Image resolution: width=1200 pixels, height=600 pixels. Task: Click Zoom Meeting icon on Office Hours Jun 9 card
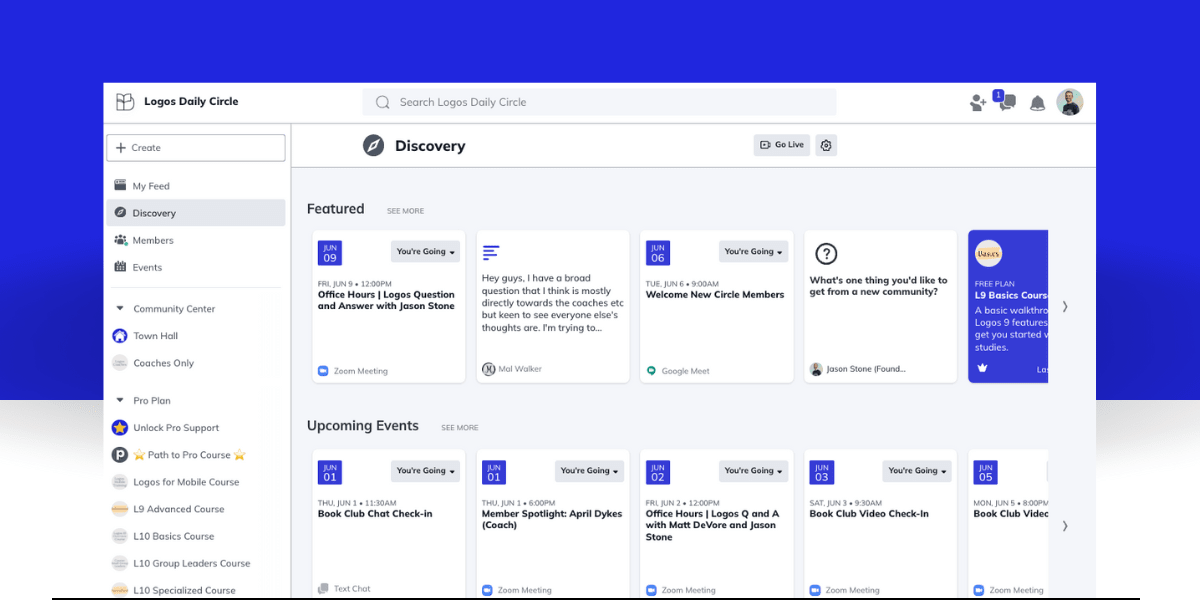coord(323,371)
